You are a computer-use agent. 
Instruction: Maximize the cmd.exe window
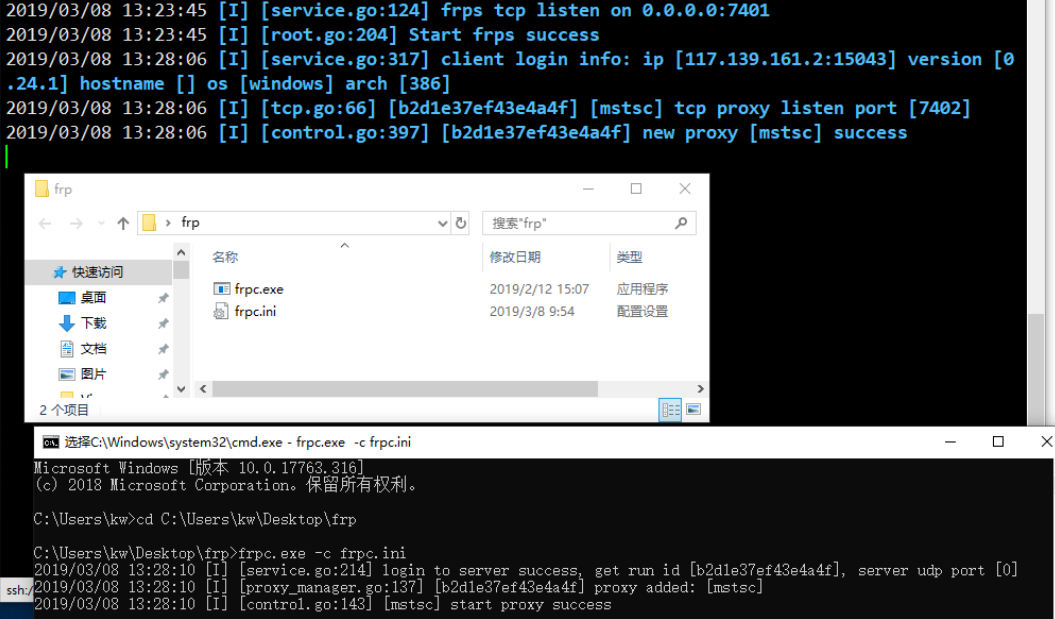click(x=998, y=442)
